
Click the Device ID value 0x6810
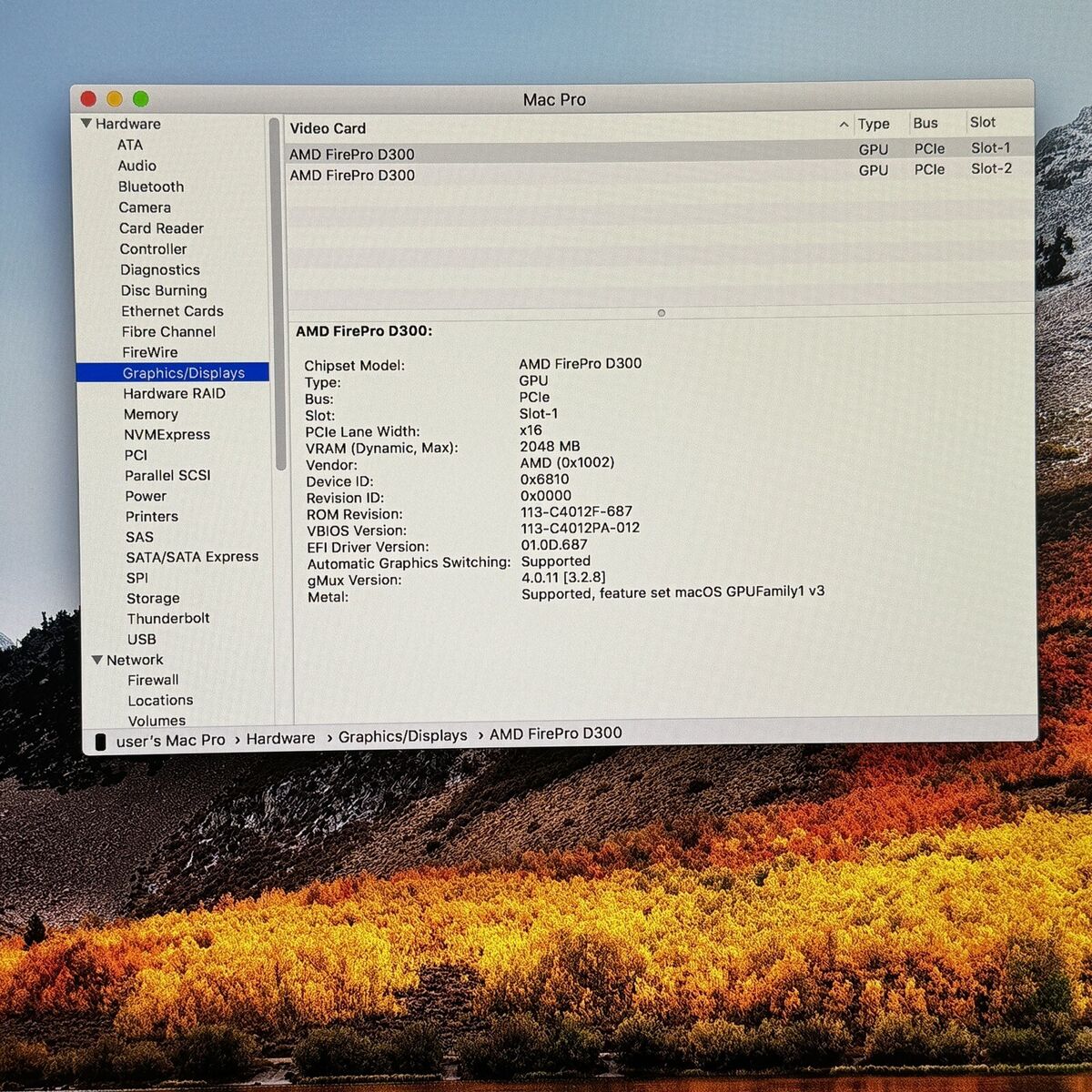point(545,479)
